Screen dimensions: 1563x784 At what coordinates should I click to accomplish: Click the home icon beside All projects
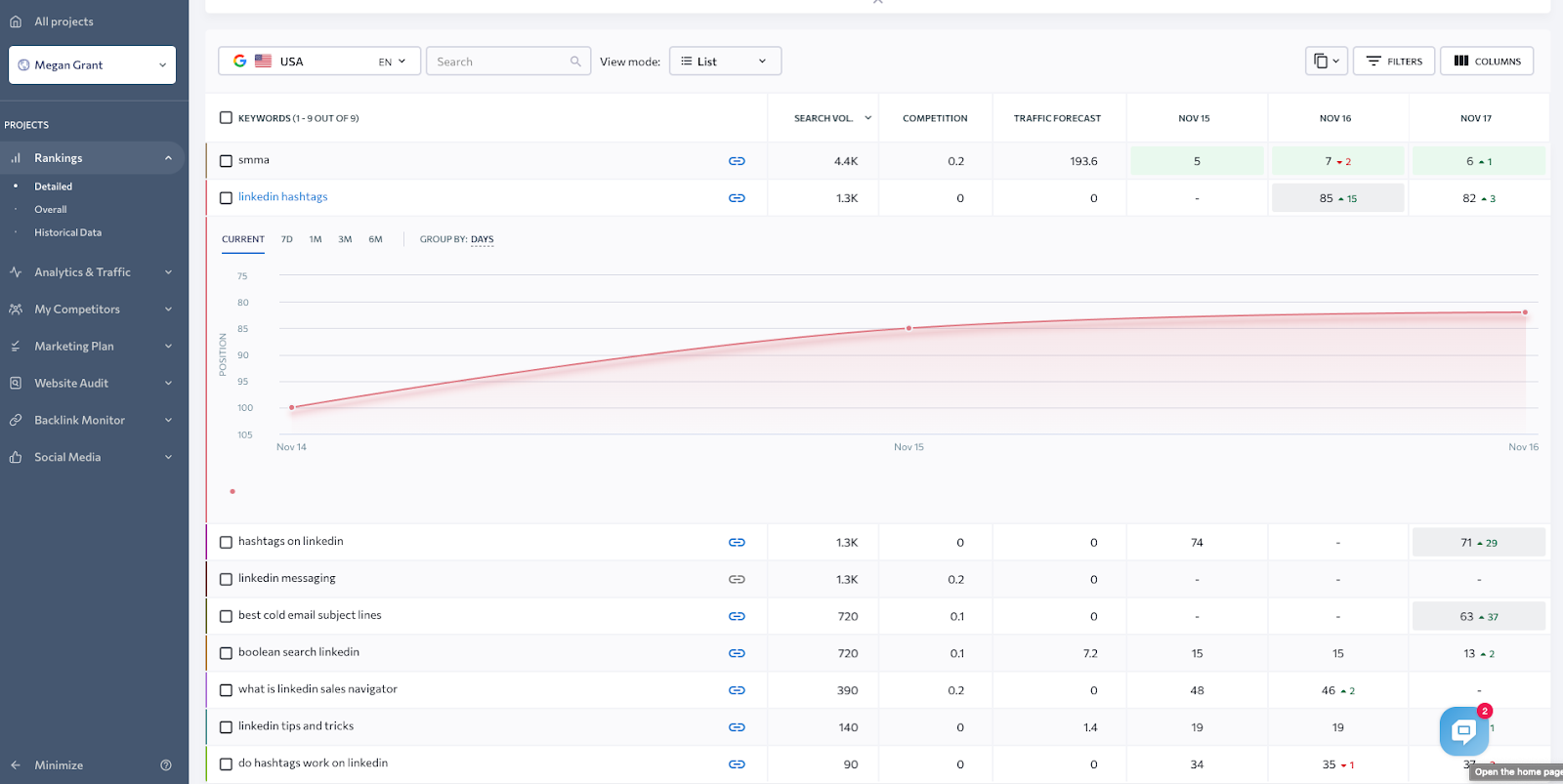pyautogui.click(x=16, y=21)
